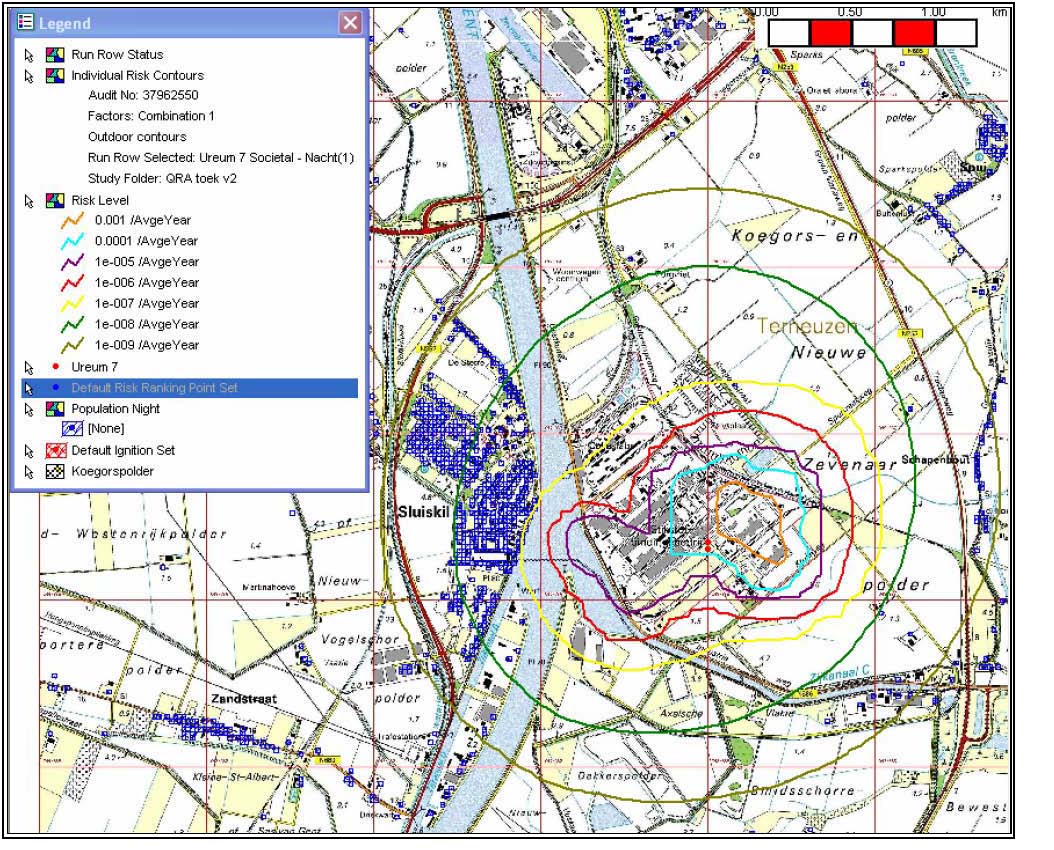Click the orange 0.001 /AvgeYear contour swatch
The image size is (1054, 850).
(x=73, y=220)
